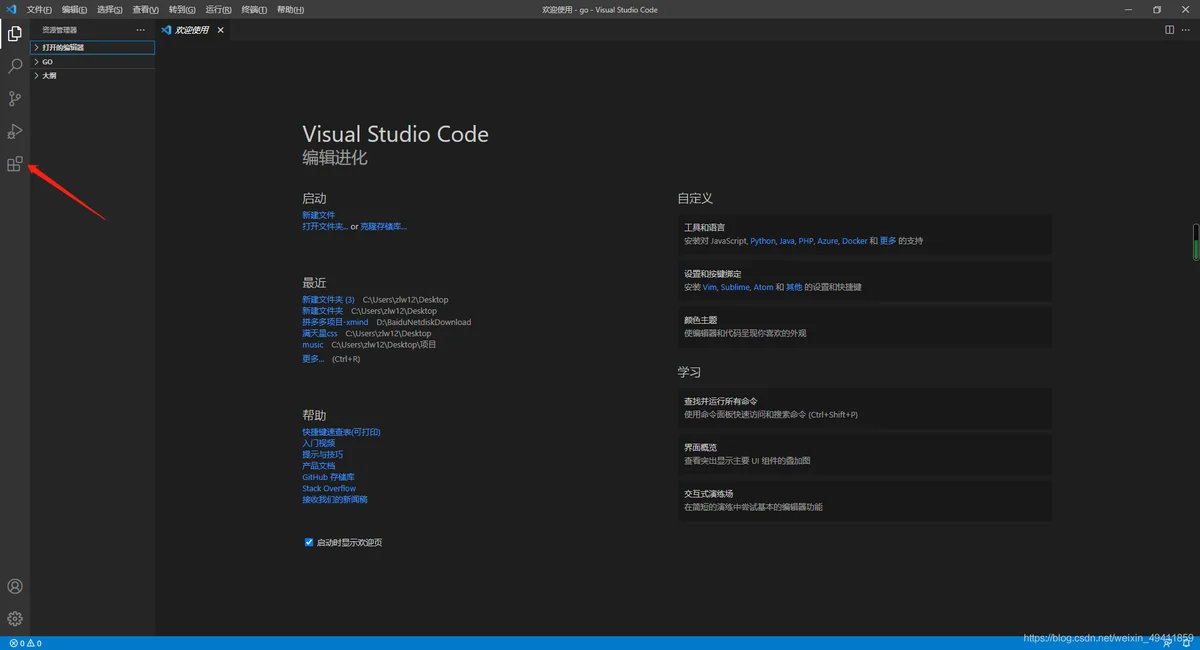Split the editor to the right
1200x650 pixels.
click(x=1170, y=30)
